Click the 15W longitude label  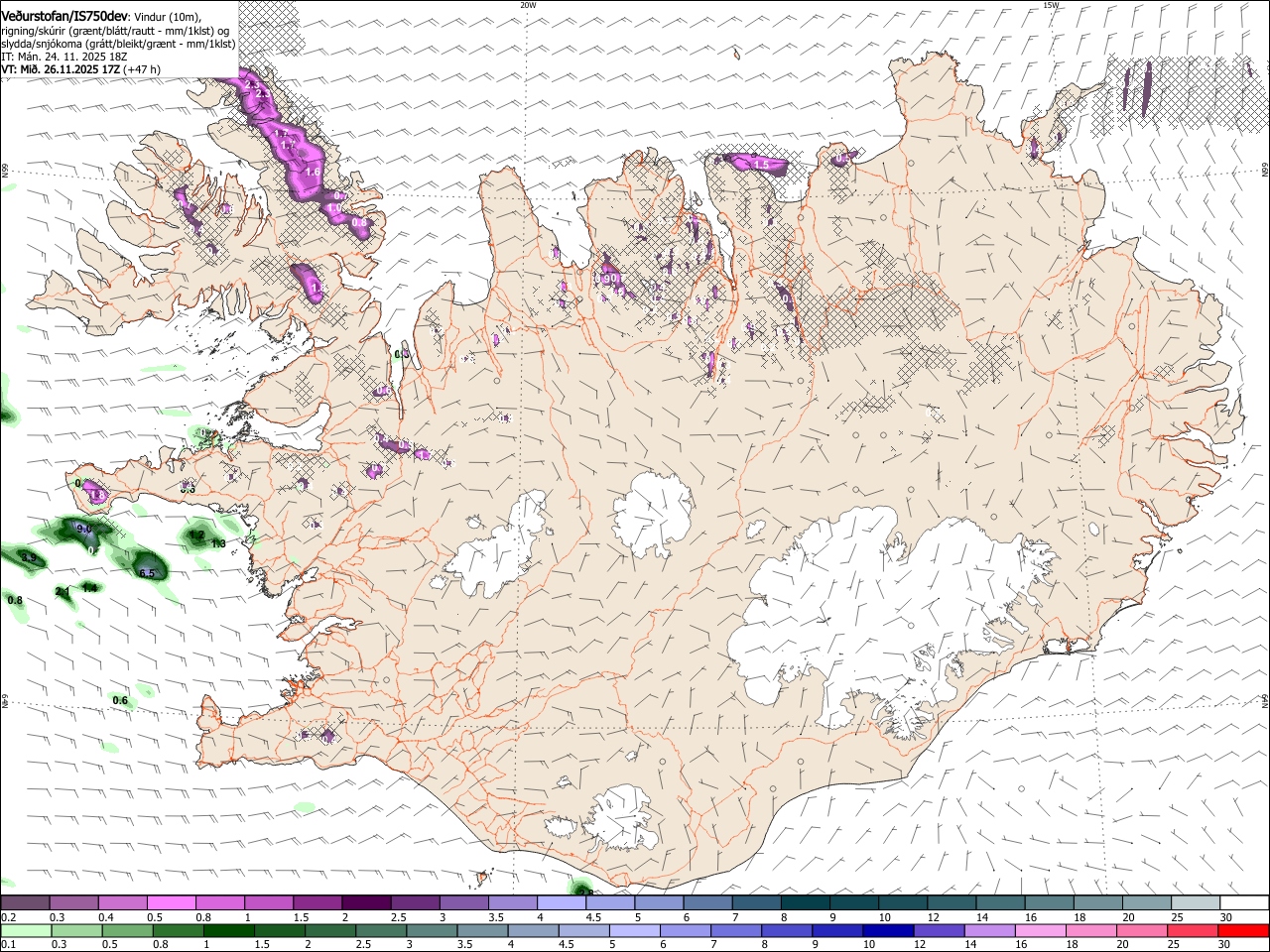point(1051,5)
